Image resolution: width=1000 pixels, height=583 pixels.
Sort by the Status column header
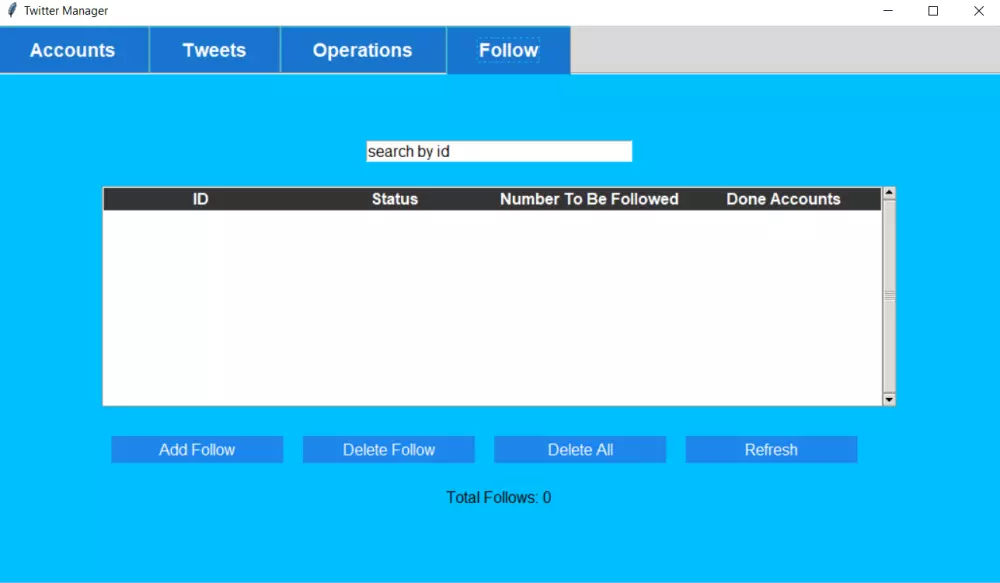pyautogui.click(x=395, y=199)
